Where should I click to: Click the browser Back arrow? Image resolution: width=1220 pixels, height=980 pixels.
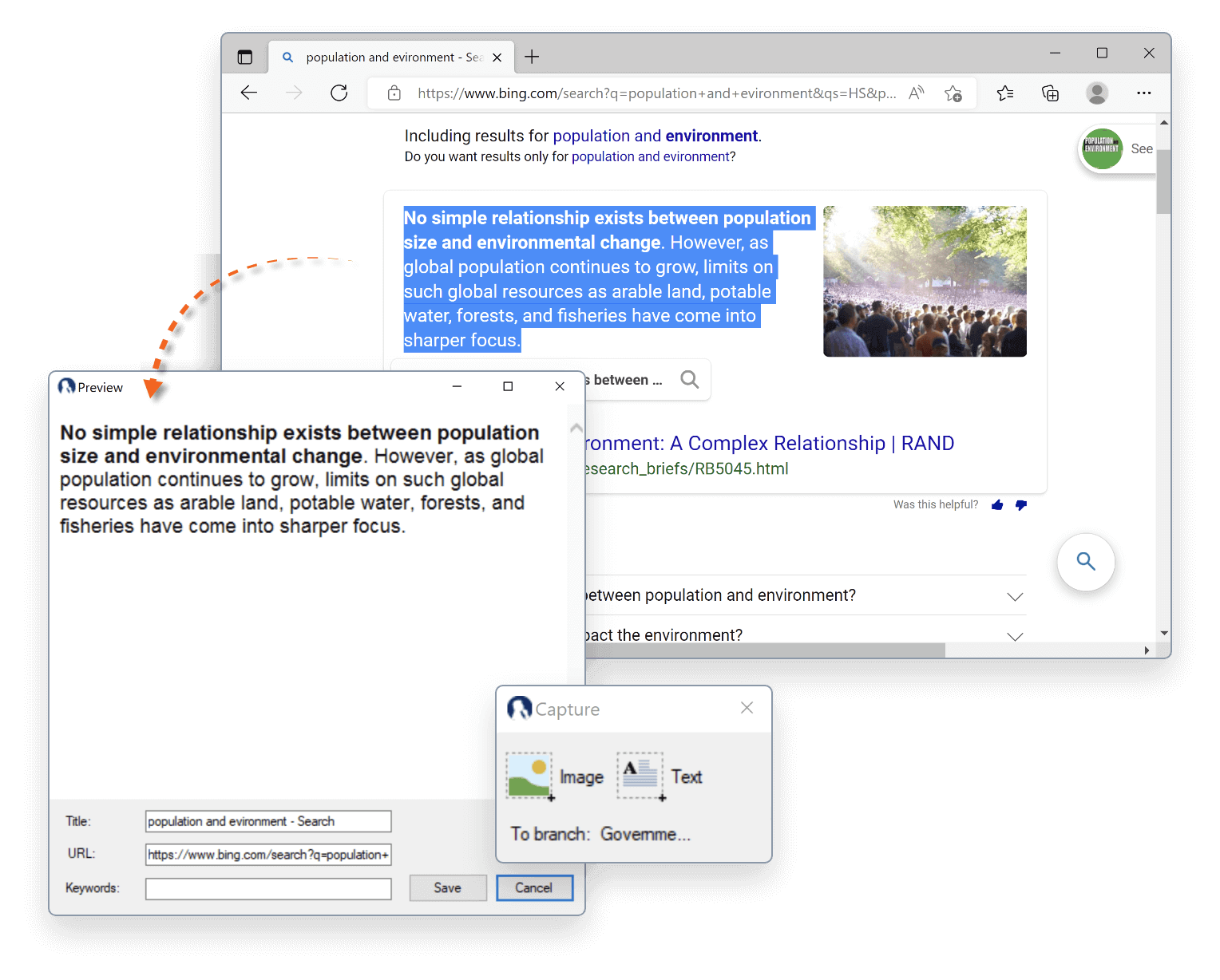249,93
